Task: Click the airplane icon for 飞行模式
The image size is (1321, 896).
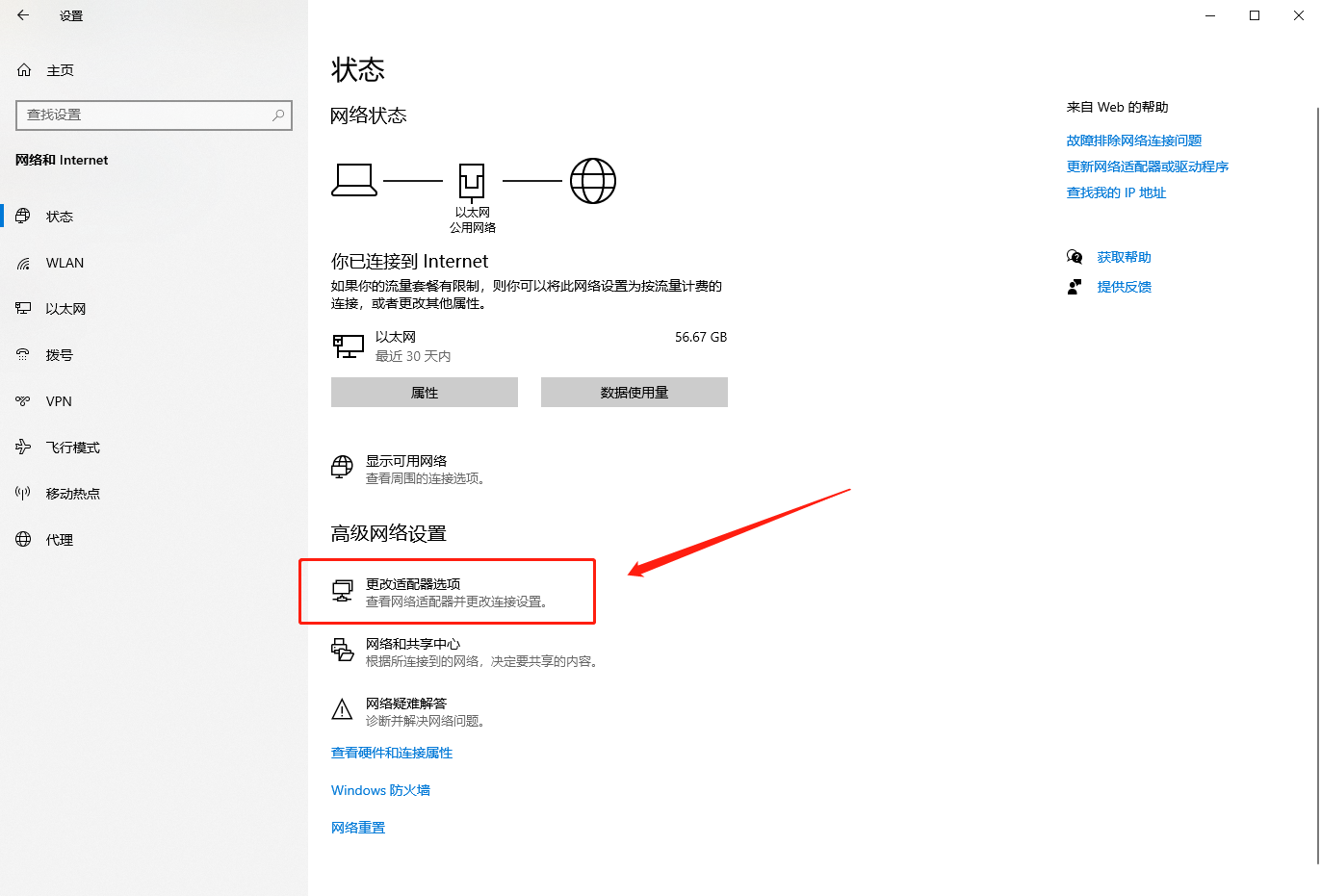Action: tap(23, 448)
